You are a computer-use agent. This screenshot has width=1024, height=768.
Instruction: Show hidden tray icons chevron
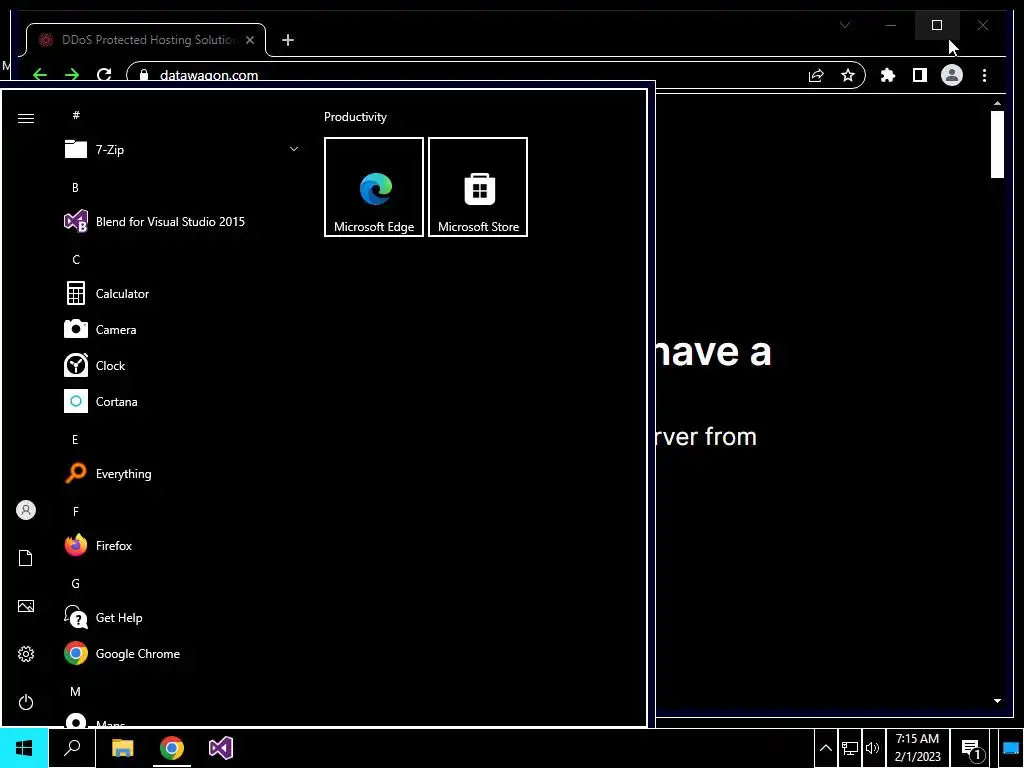[825, 748]
